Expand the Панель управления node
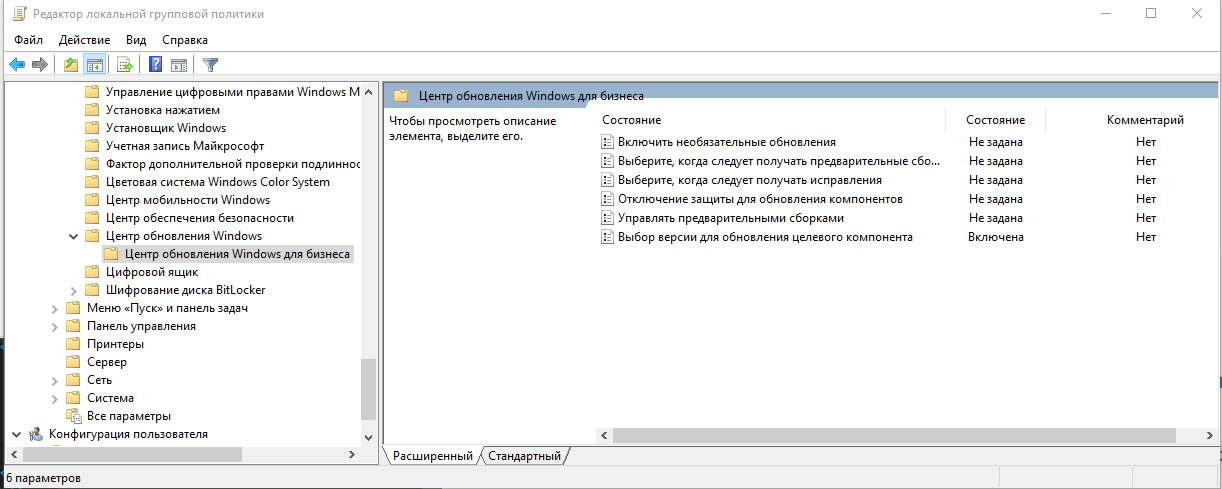This screenshot has width=1222, height=489. coord(54,326)
